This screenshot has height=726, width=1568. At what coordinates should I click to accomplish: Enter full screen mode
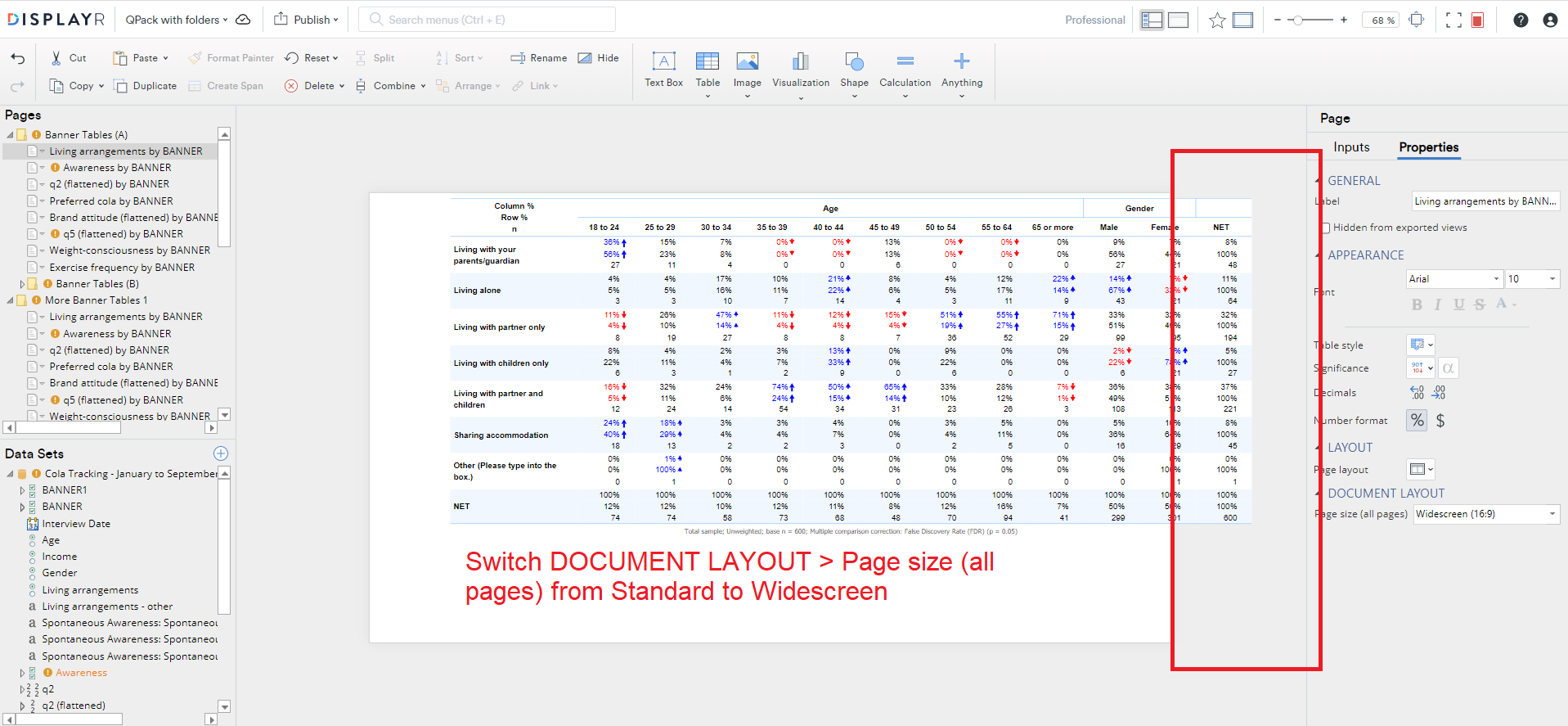click(1453, 20)
